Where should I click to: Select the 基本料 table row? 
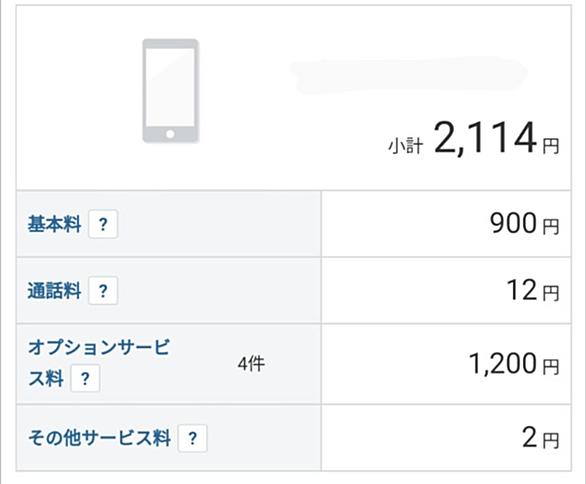tap(294, 224)
